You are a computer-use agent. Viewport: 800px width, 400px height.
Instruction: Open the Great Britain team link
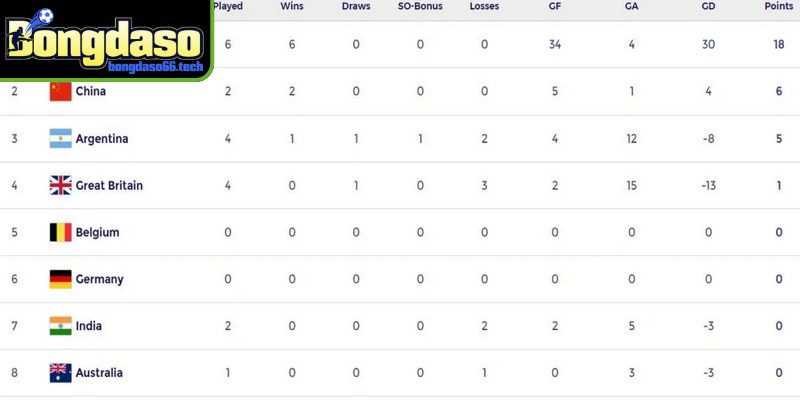(109, 186)
